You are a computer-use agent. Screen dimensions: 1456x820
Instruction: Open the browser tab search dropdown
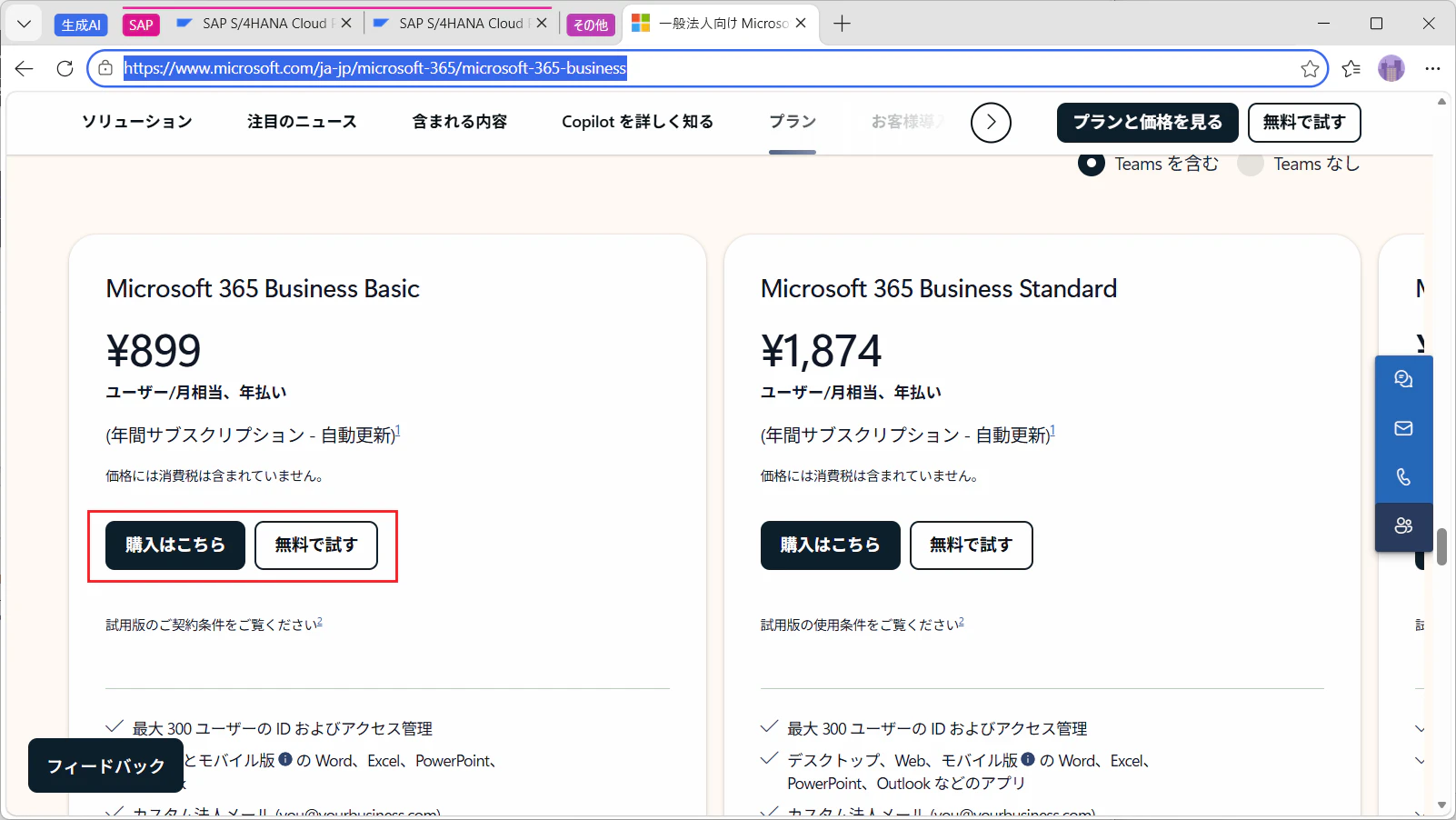coord(25,24)
